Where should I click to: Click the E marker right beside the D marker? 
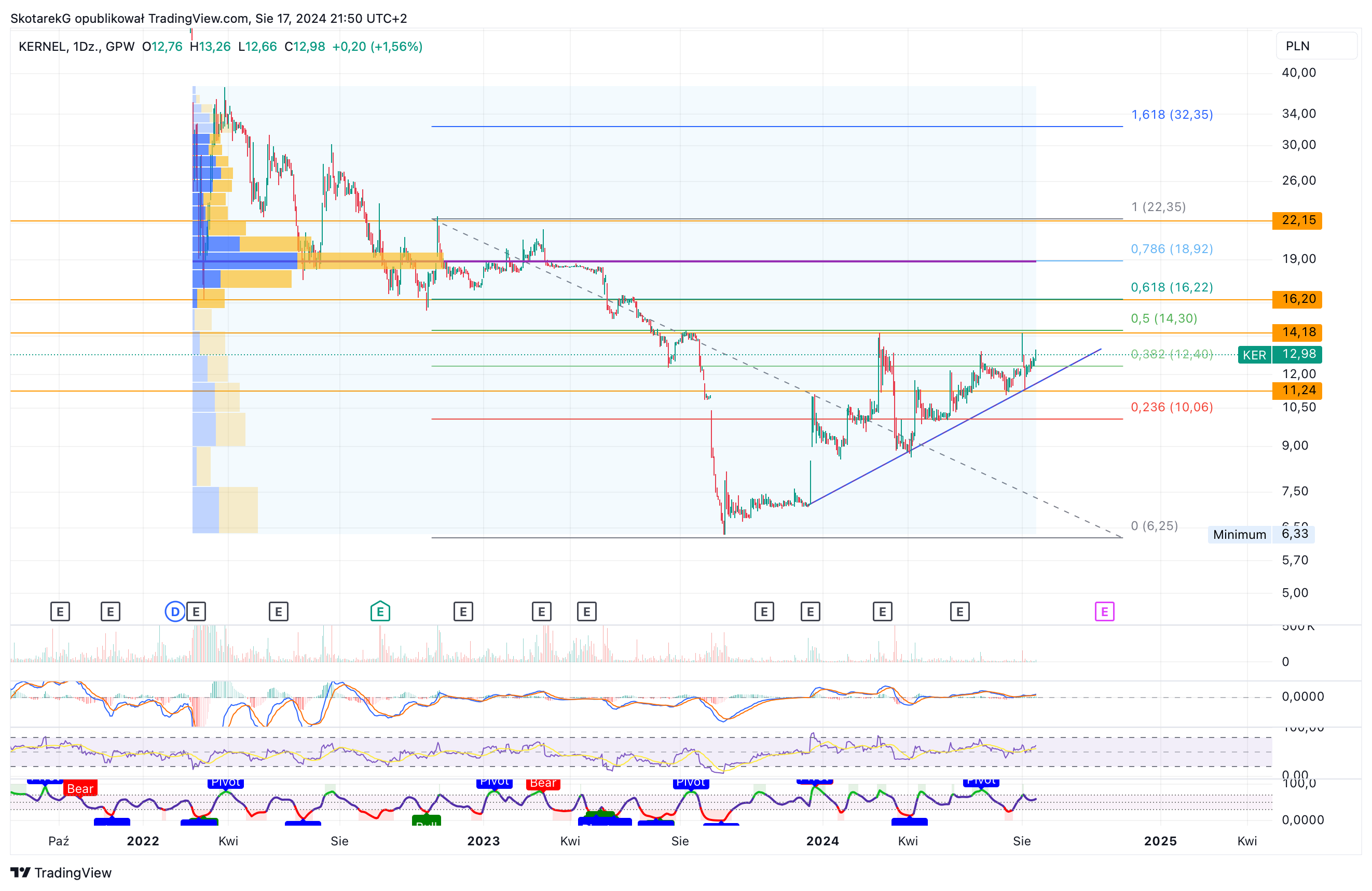(x=196, y=611)
